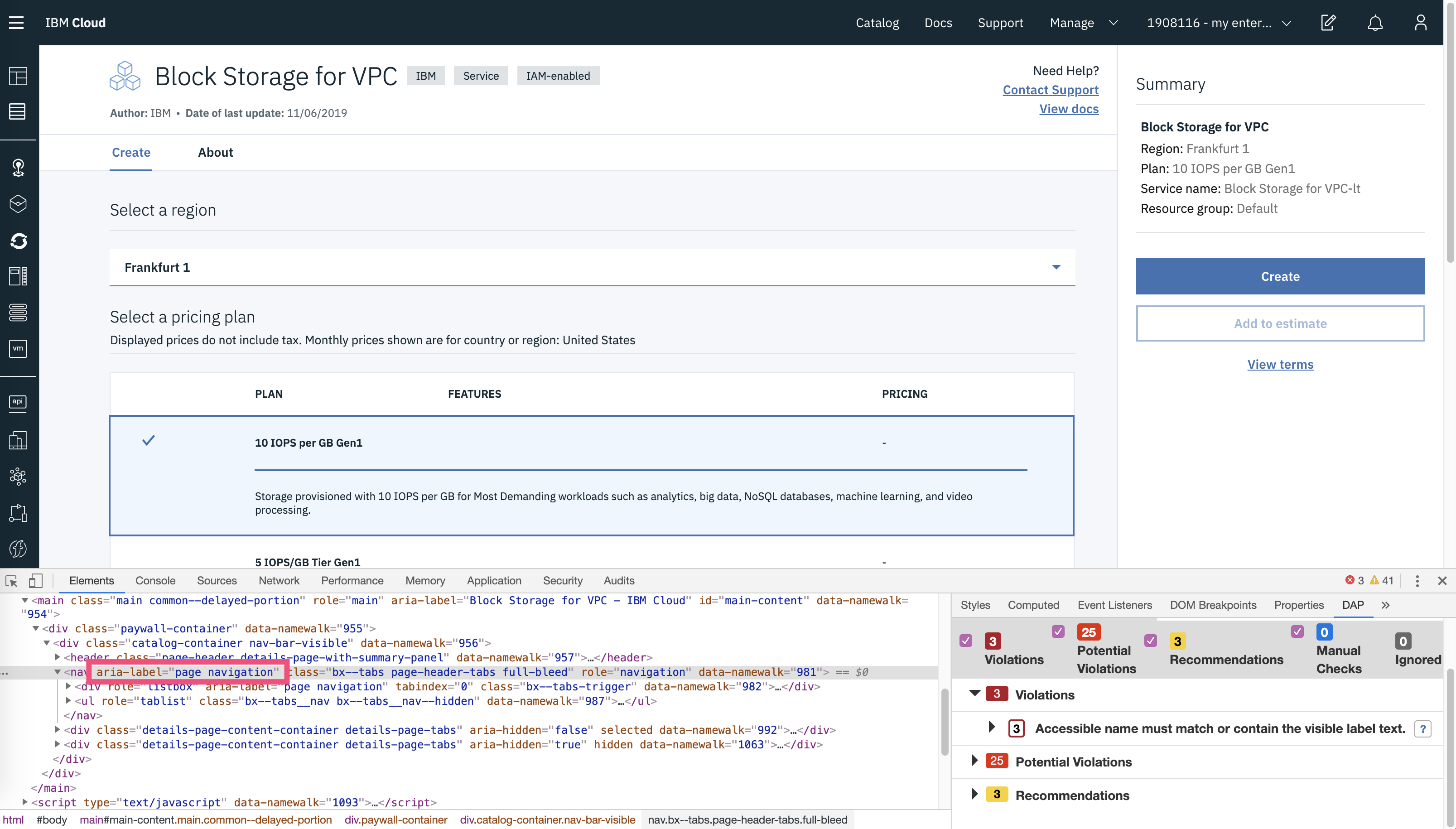
Task: Click the edit note icon in header
Action: (1328, 23)
